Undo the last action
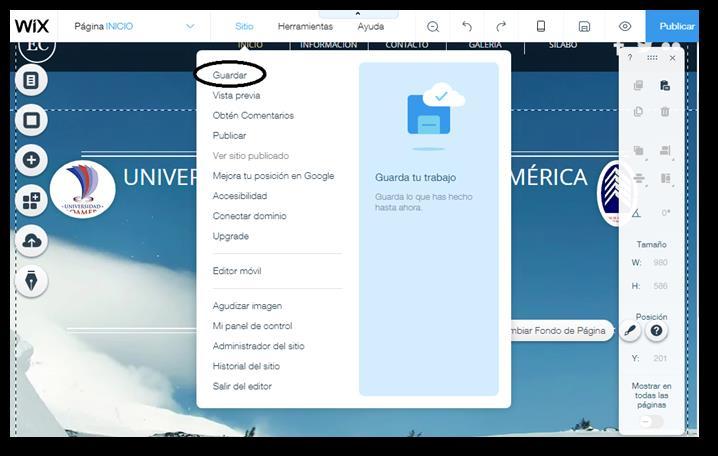 (467, 27)
